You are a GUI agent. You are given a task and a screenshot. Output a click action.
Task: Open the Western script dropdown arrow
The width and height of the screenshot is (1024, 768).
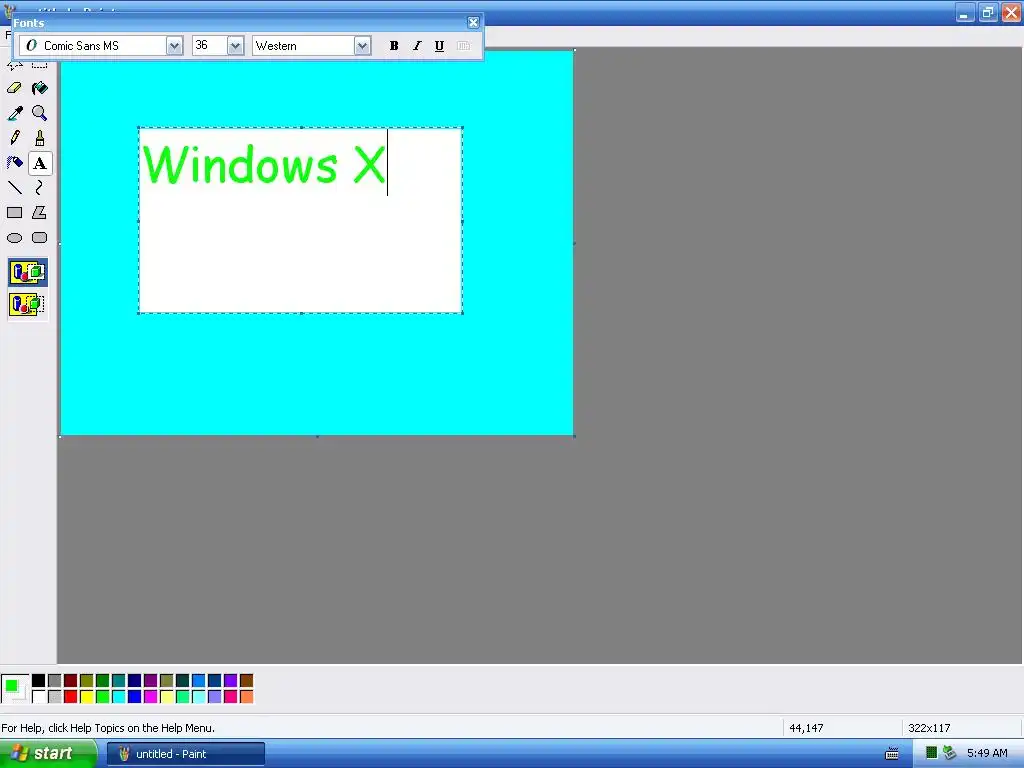coord(362,46)
